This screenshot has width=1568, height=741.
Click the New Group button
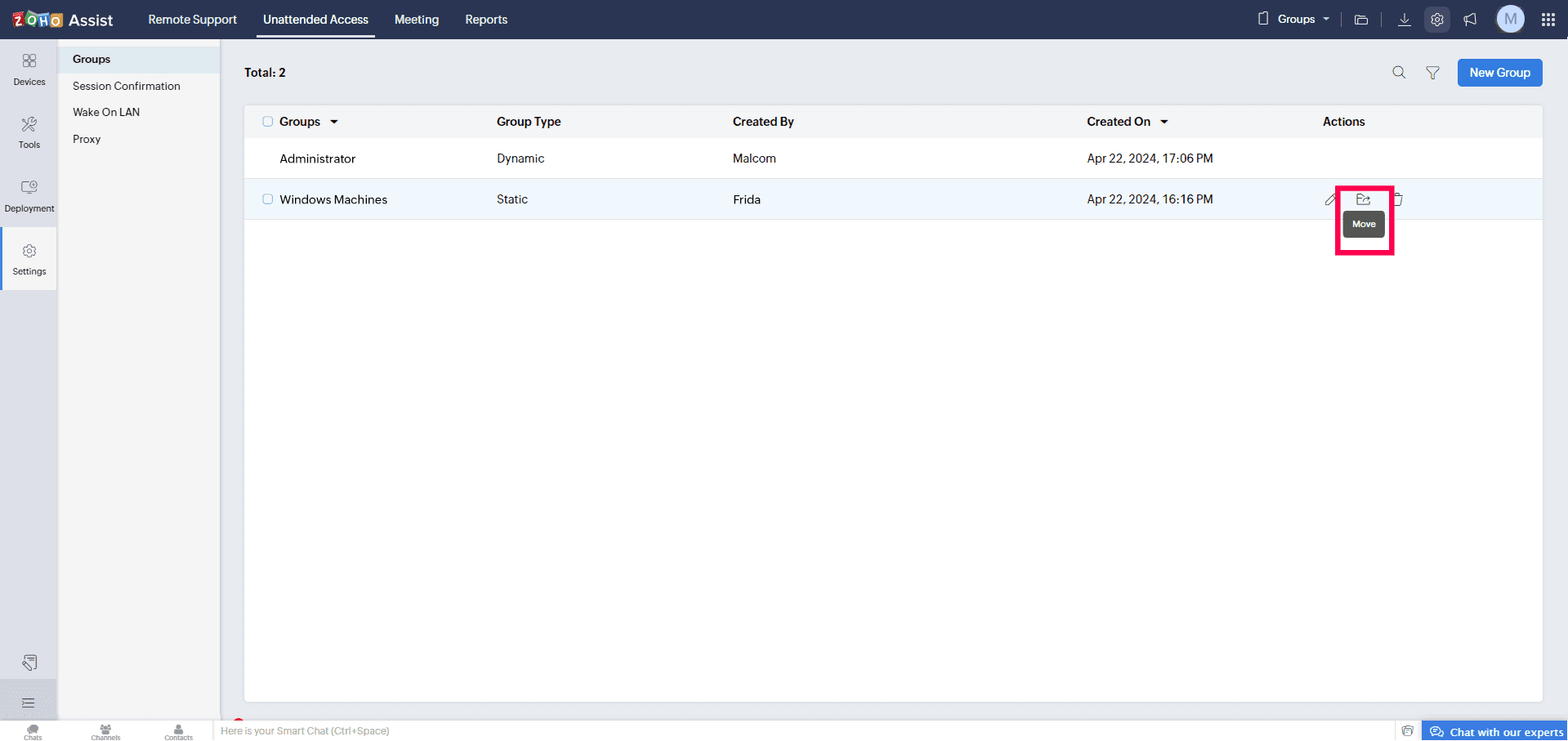(x=1499, y=73)
